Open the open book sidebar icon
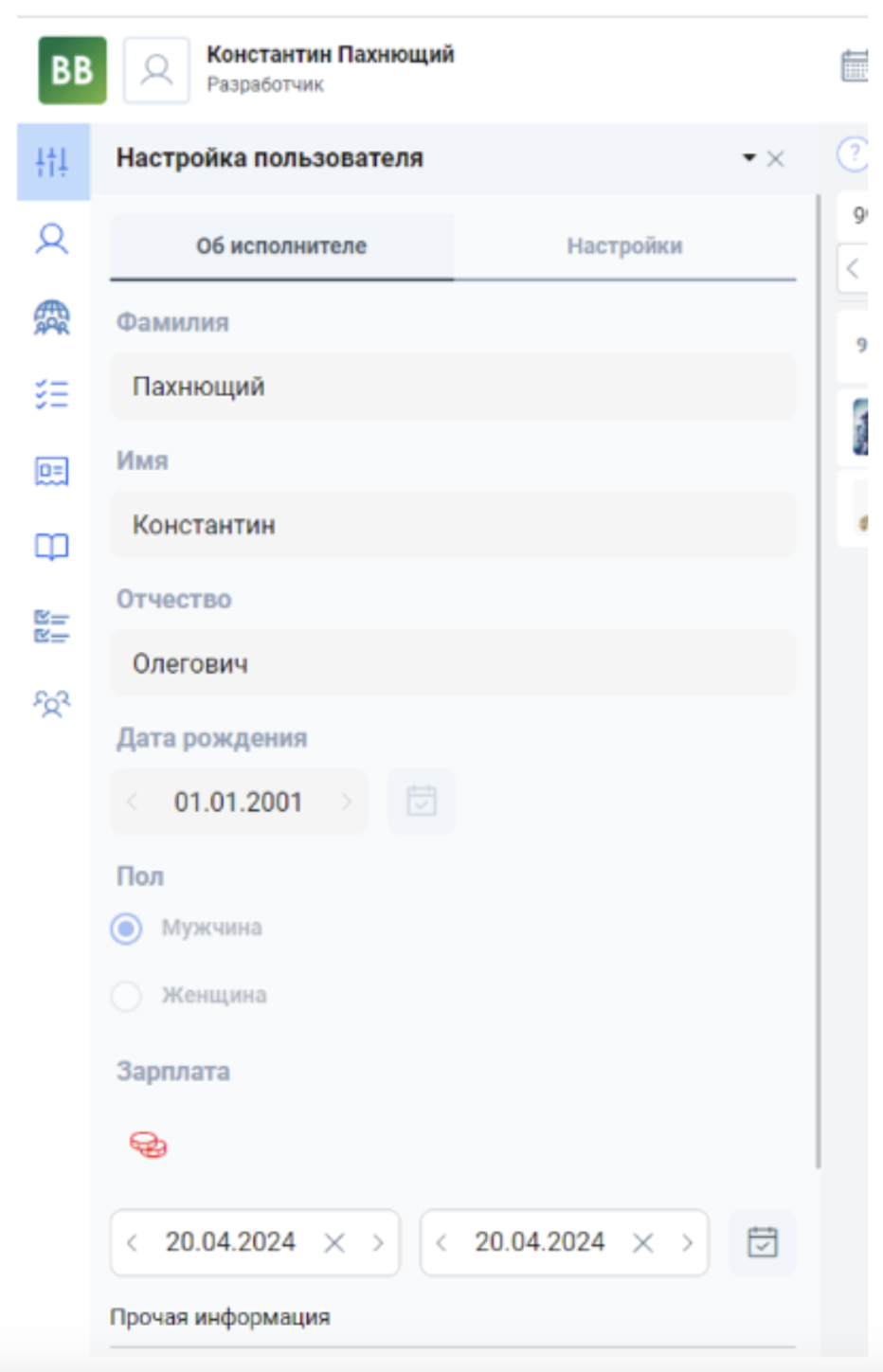 [52, 547]
